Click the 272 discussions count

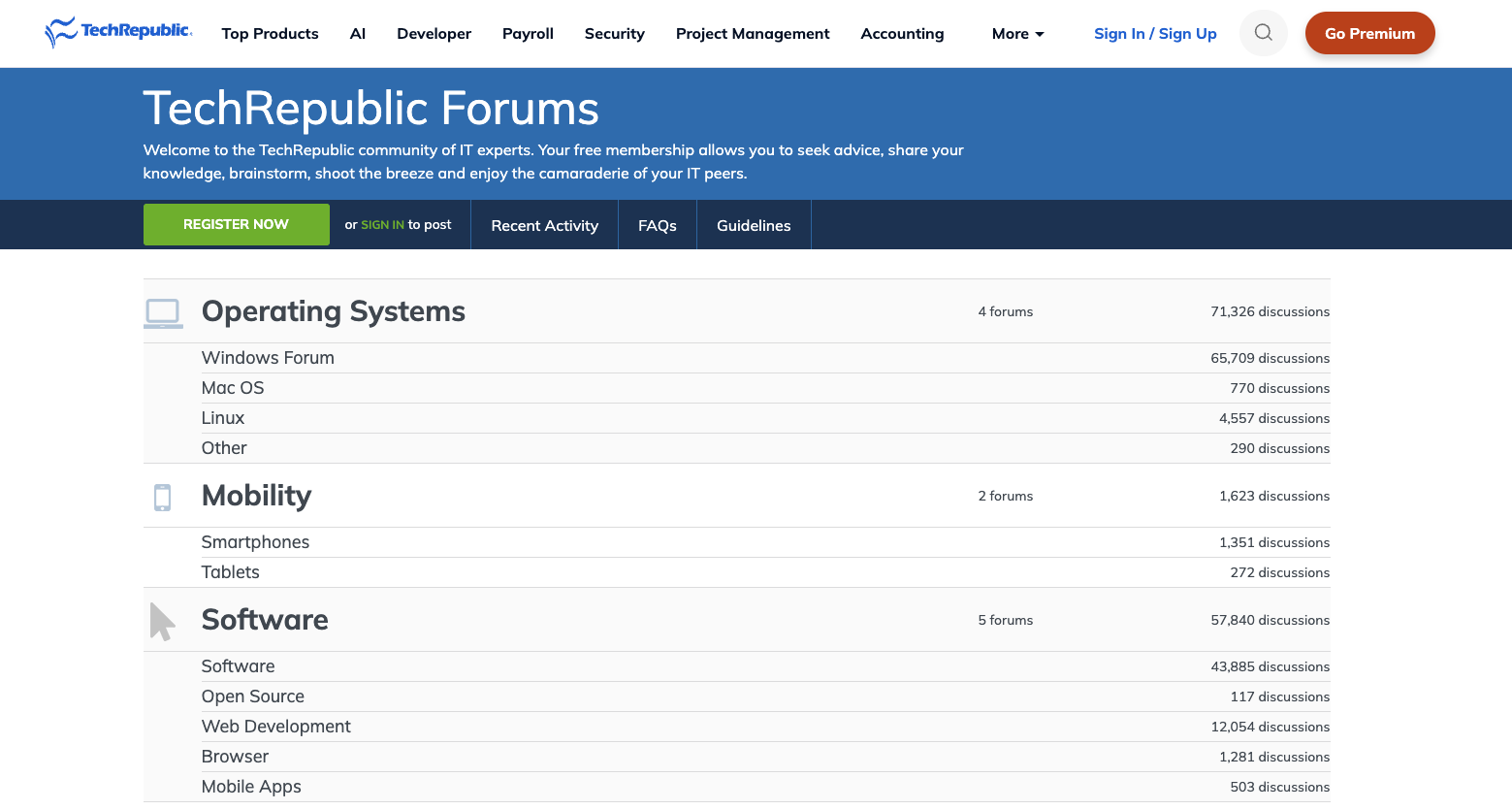[x=1279, y=572]
